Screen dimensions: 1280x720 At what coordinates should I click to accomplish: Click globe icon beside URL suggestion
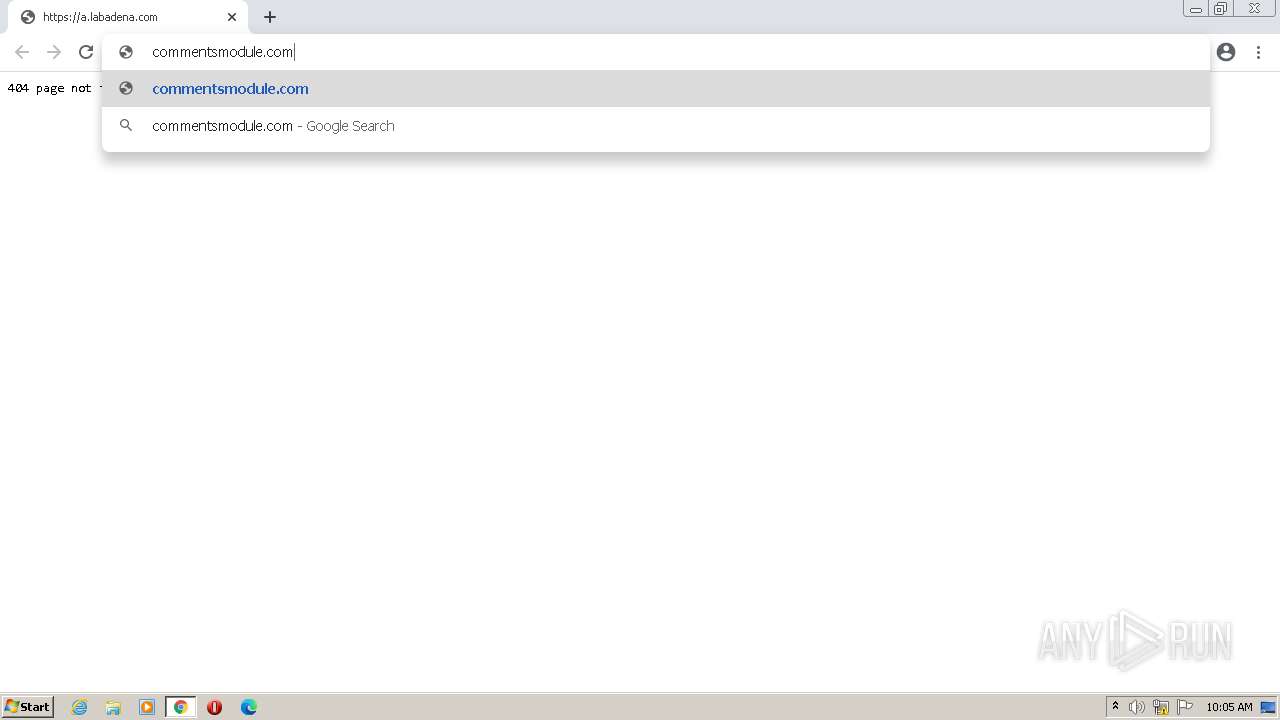point(126,88)
